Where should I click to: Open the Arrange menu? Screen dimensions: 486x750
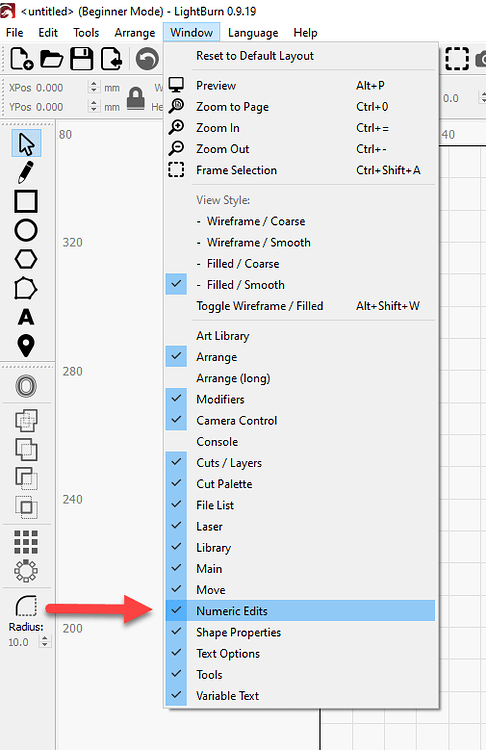coord(134,33)
